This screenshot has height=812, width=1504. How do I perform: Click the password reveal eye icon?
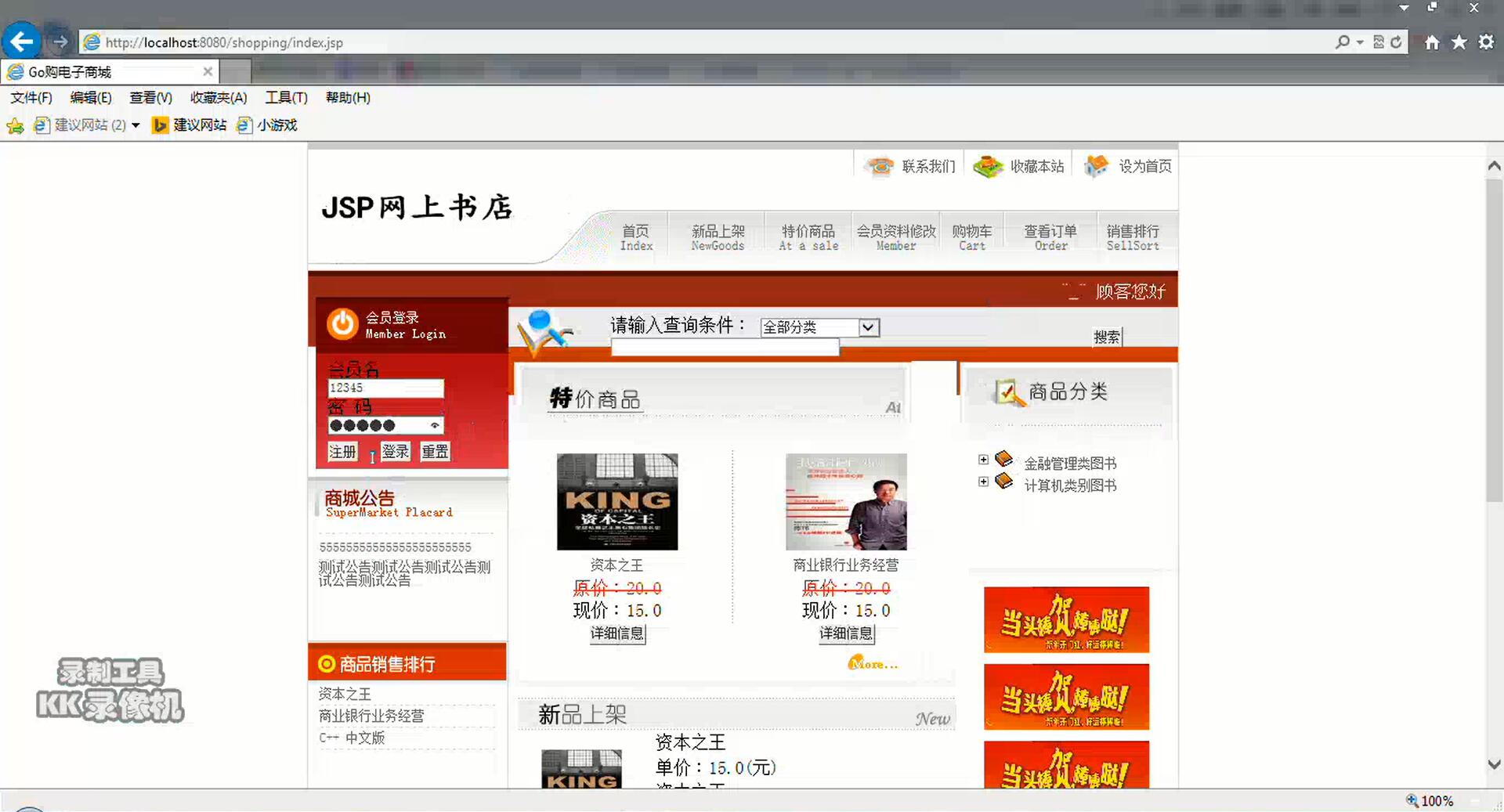[x=434, y=425]
